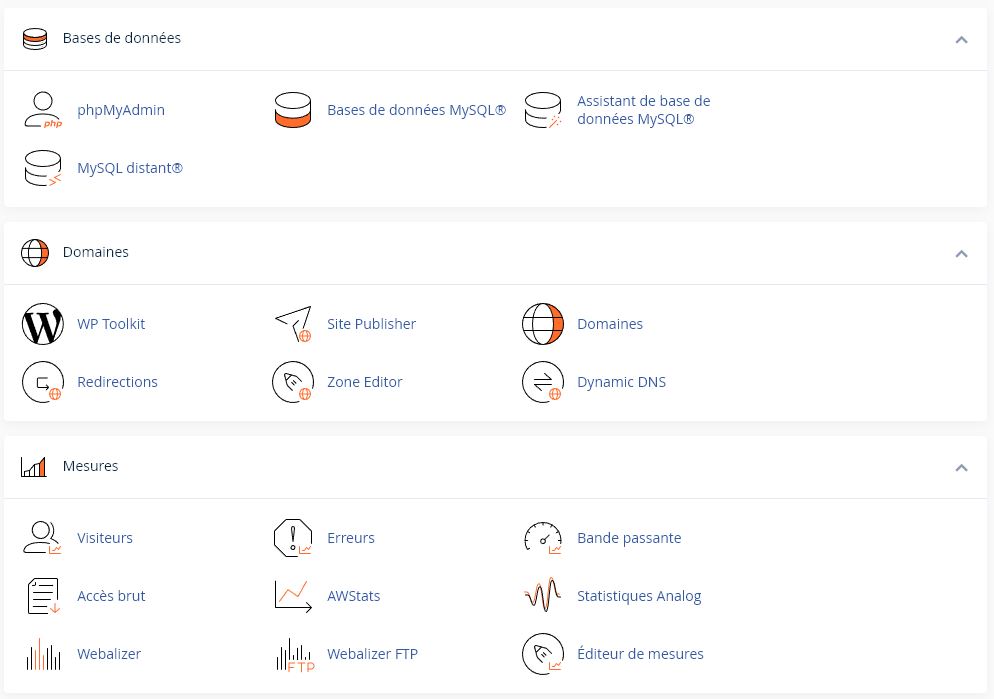Click the Bande passante gauge icon
This screenshot has height=699, width=994.
[543, 538]
